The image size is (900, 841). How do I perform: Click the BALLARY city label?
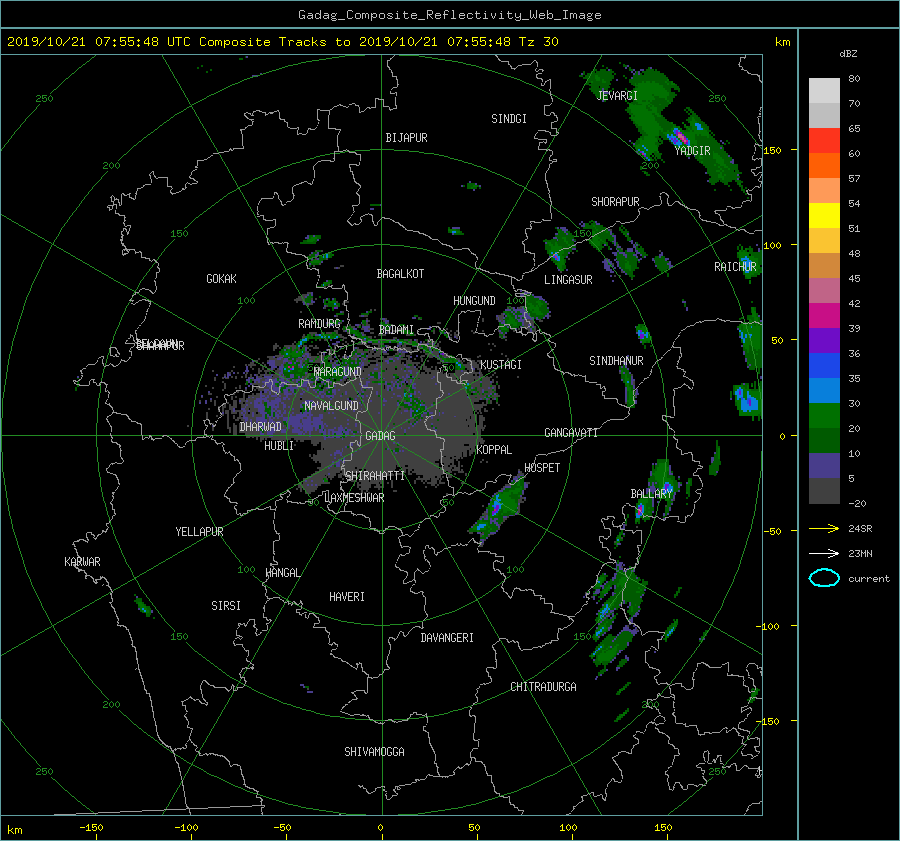(651, 494)
